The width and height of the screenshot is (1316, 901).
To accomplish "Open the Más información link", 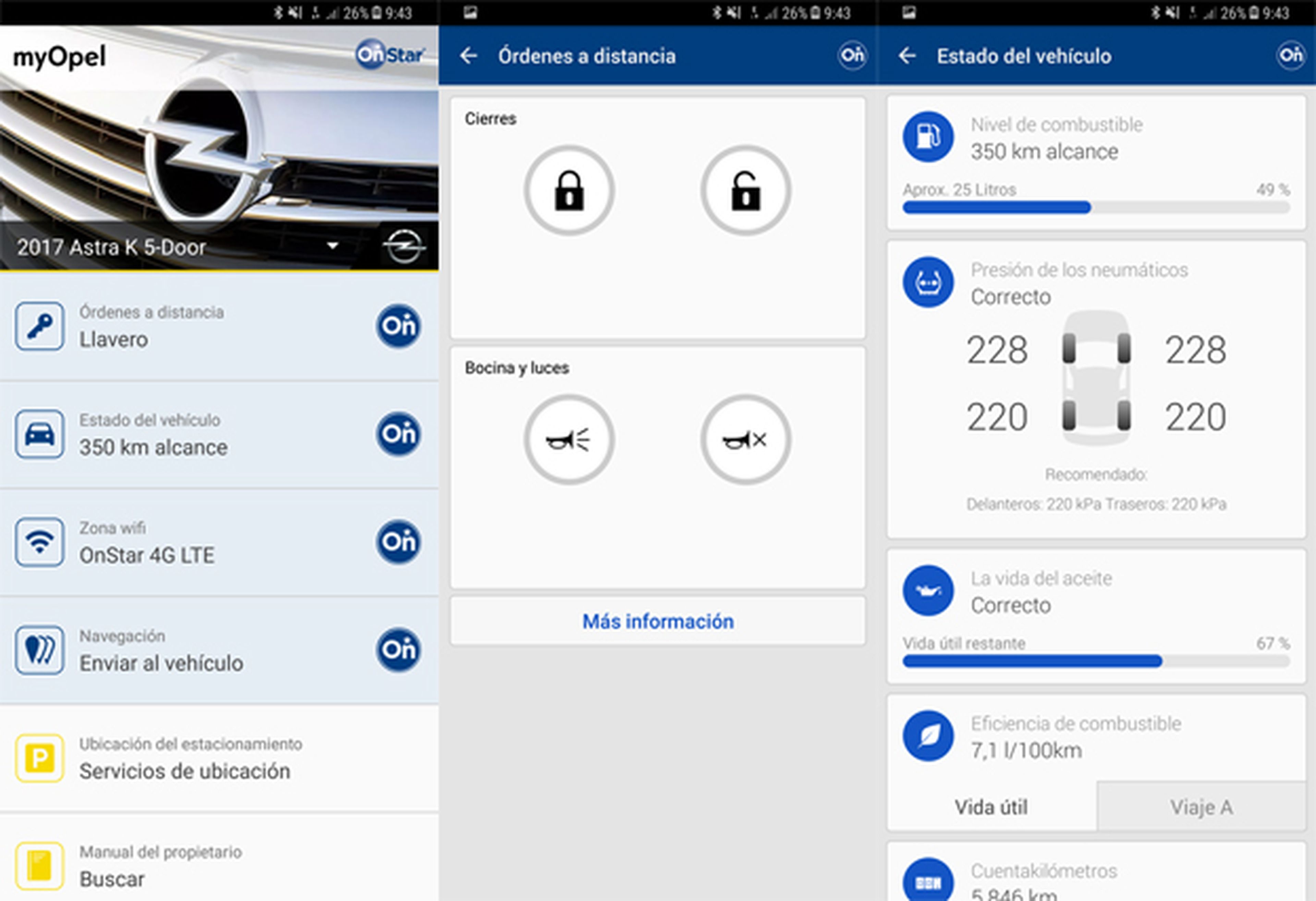I will [657, 621].
